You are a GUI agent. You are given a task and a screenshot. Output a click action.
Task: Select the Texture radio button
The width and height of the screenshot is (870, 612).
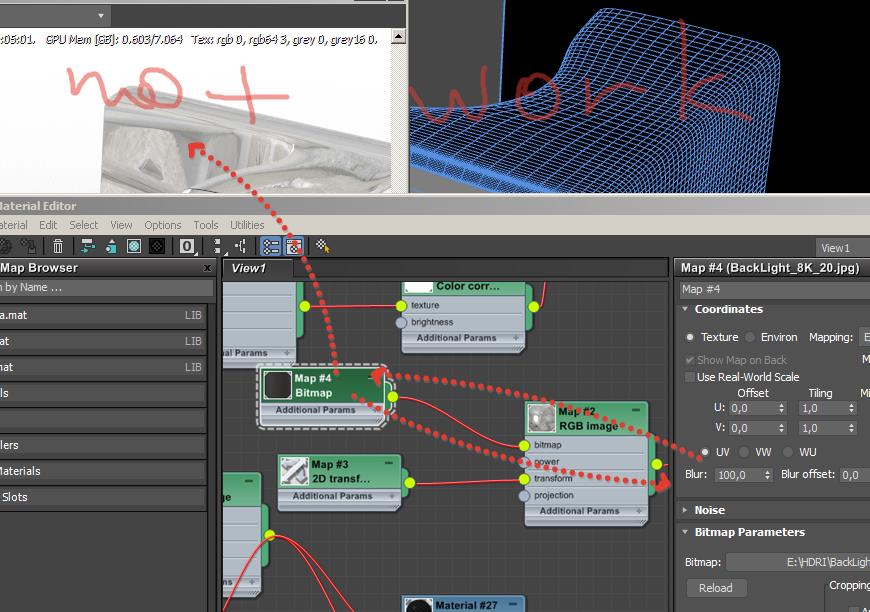(x=690, y=337)
